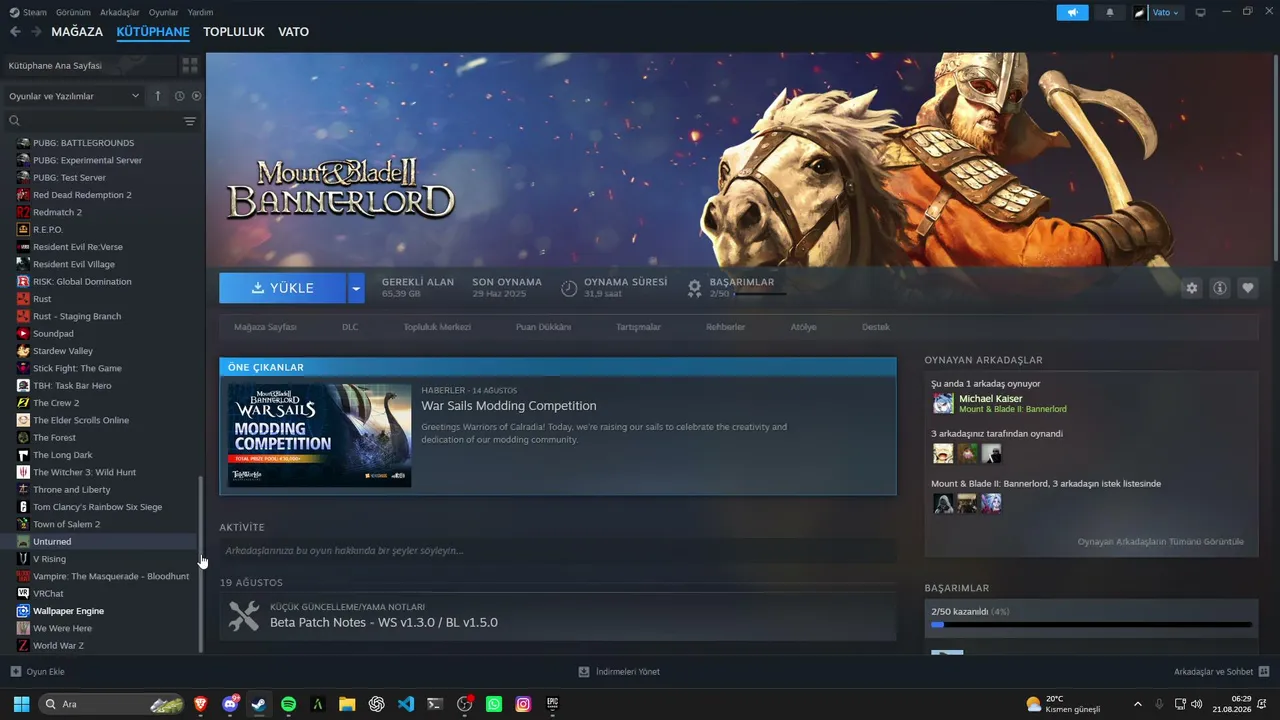The height and width of the screenshot is (720, 1280).
Task: Open install options arrow beside YÜKLE
Action: click(x=355, y=288)
